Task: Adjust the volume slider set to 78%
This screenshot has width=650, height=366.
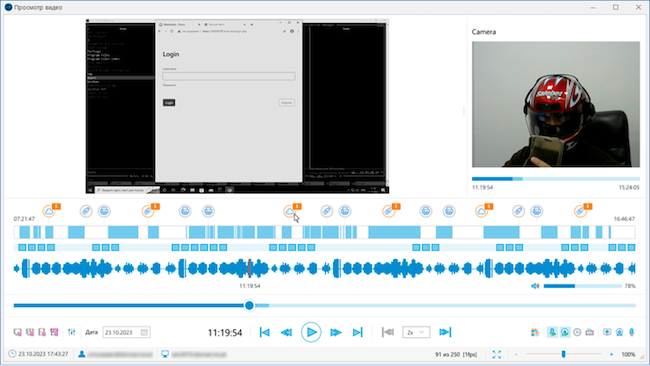Action: coord(582,286)
